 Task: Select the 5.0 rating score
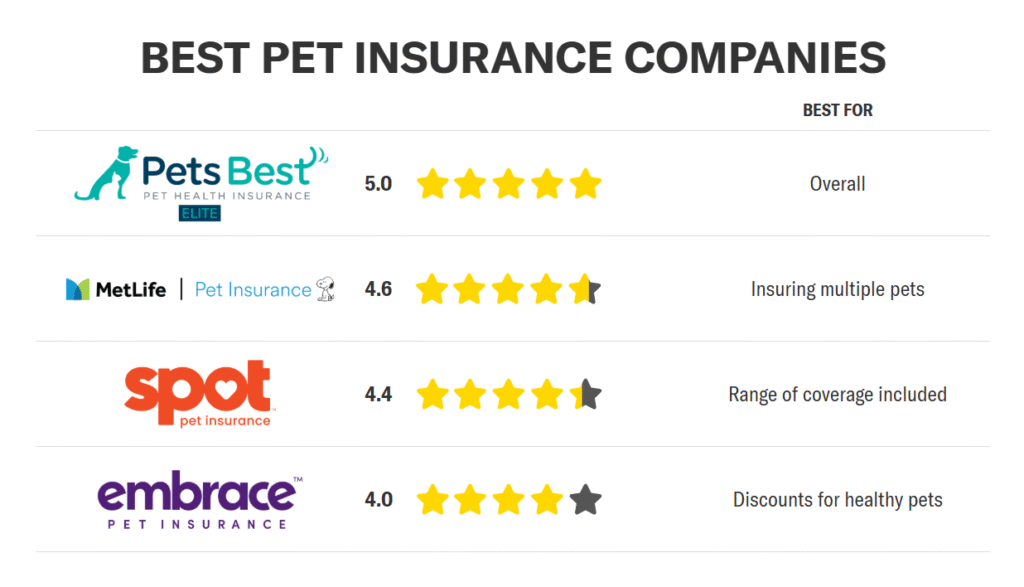pyautogui.click(x=378, y=183)
